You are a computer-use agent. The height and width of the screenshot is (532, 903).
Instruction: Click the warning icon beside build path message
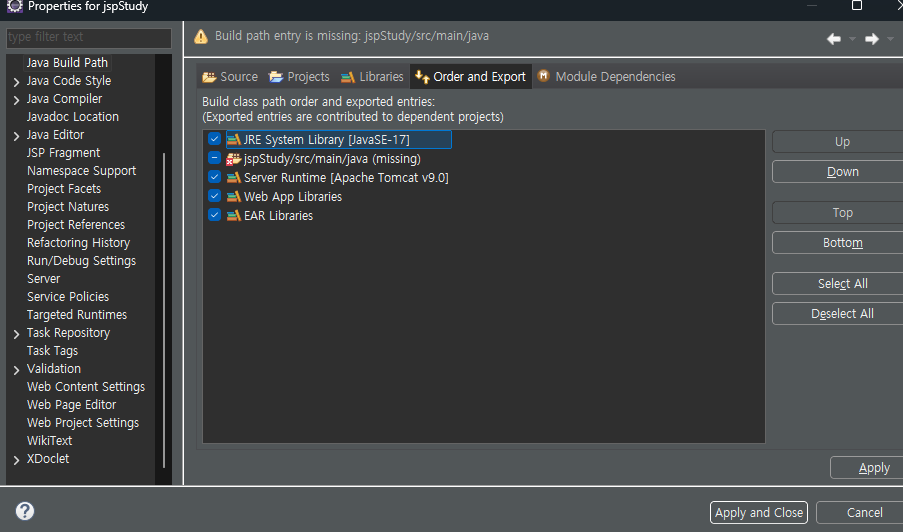[x=200, y=37]
